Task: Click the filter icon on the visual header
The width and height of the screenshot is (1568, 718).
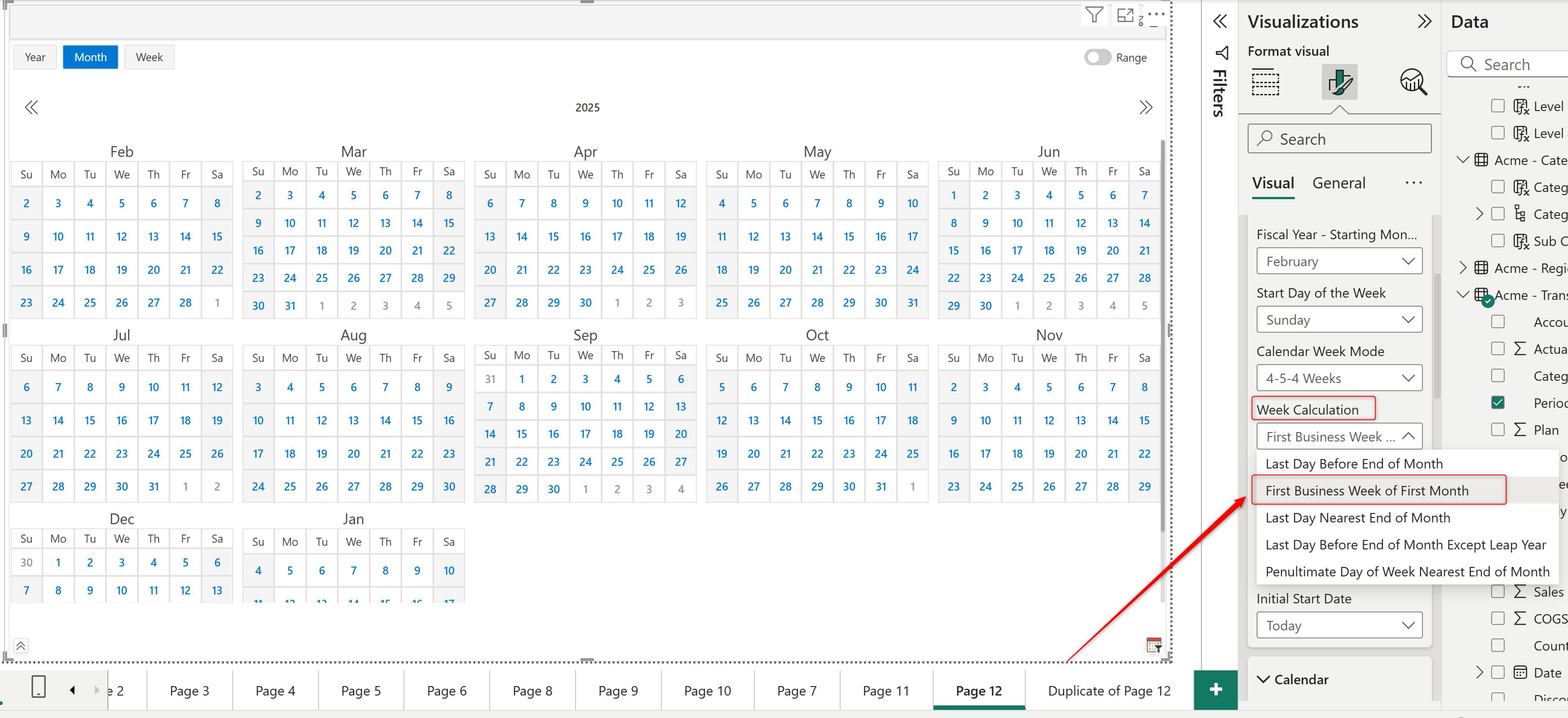Action: [1094, 15]
